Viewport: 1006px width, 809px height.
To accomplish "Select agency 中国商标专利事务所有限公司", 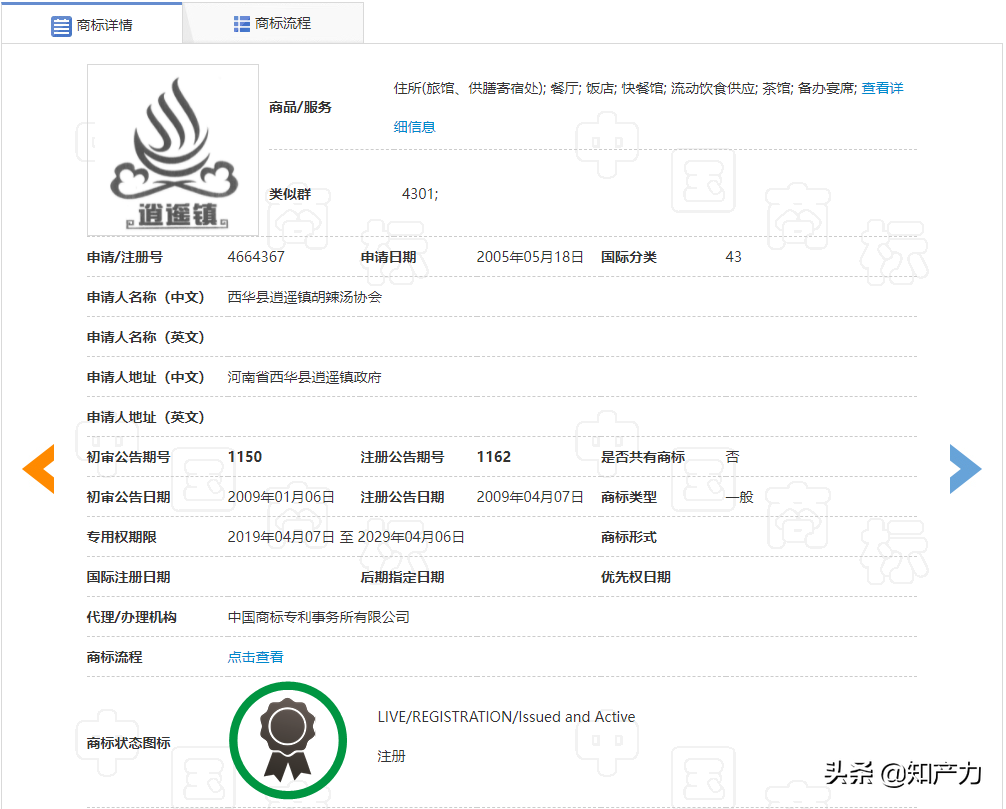I will [319, 617].
